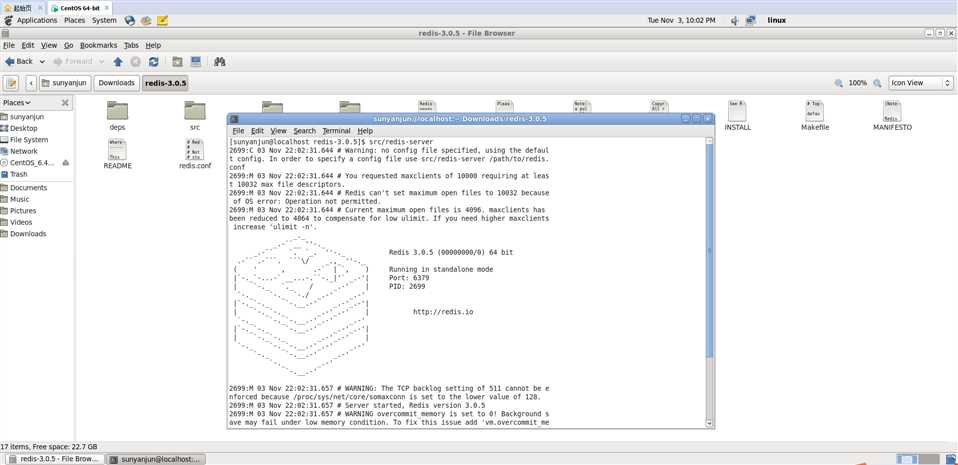The height and width of the screenshot is (465, 958).
Task: Open the volume control in system tray
Action: click(735, 20)
